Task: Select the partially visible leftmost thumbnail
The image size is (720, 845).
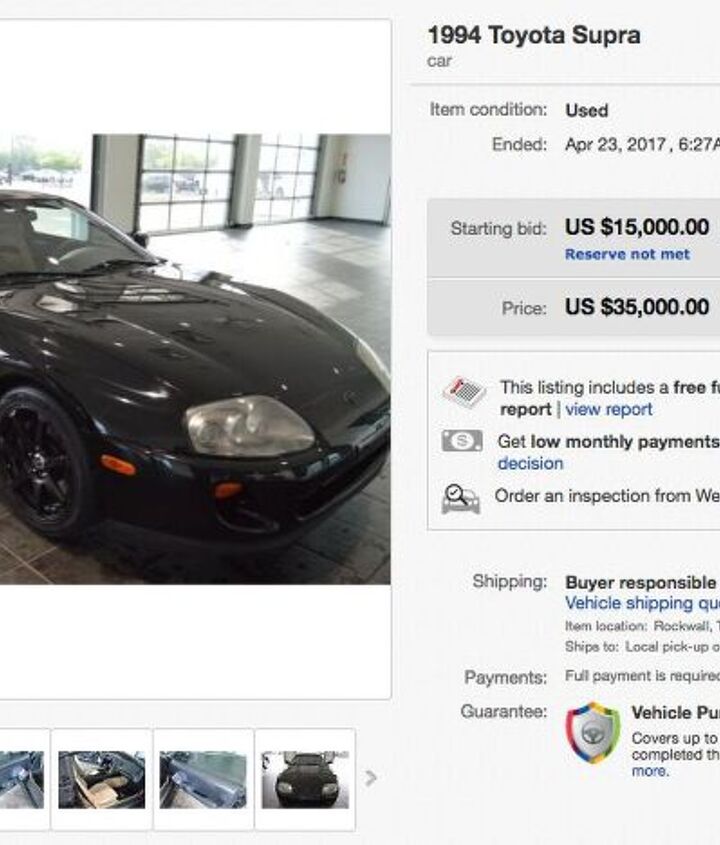Action: 22,779
